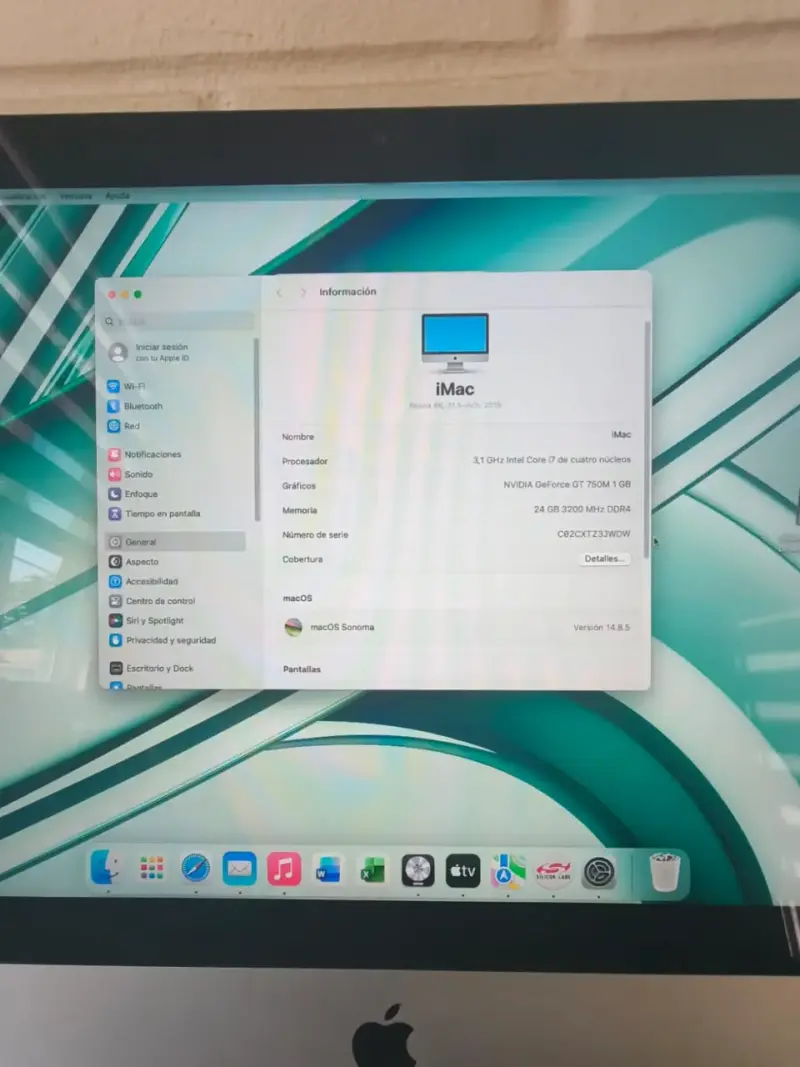Click the sidebar search field

click(x=179, y=321)
